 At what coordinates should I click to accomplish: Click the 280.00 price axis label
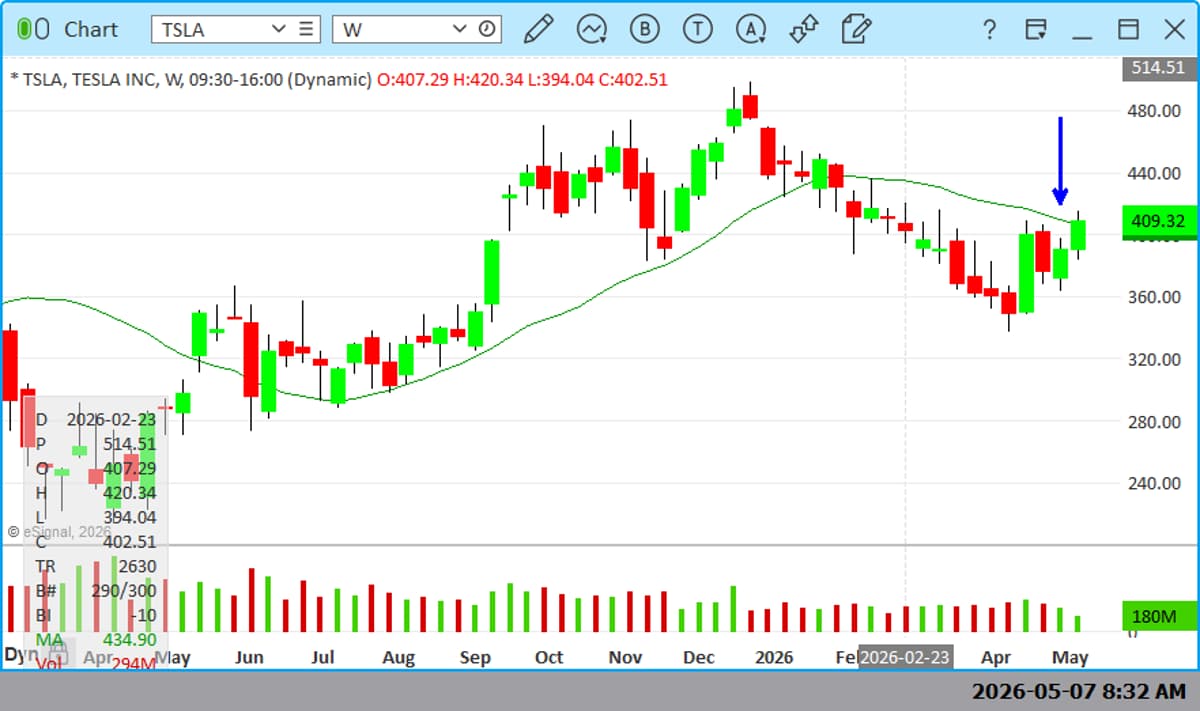(1156, 421)
